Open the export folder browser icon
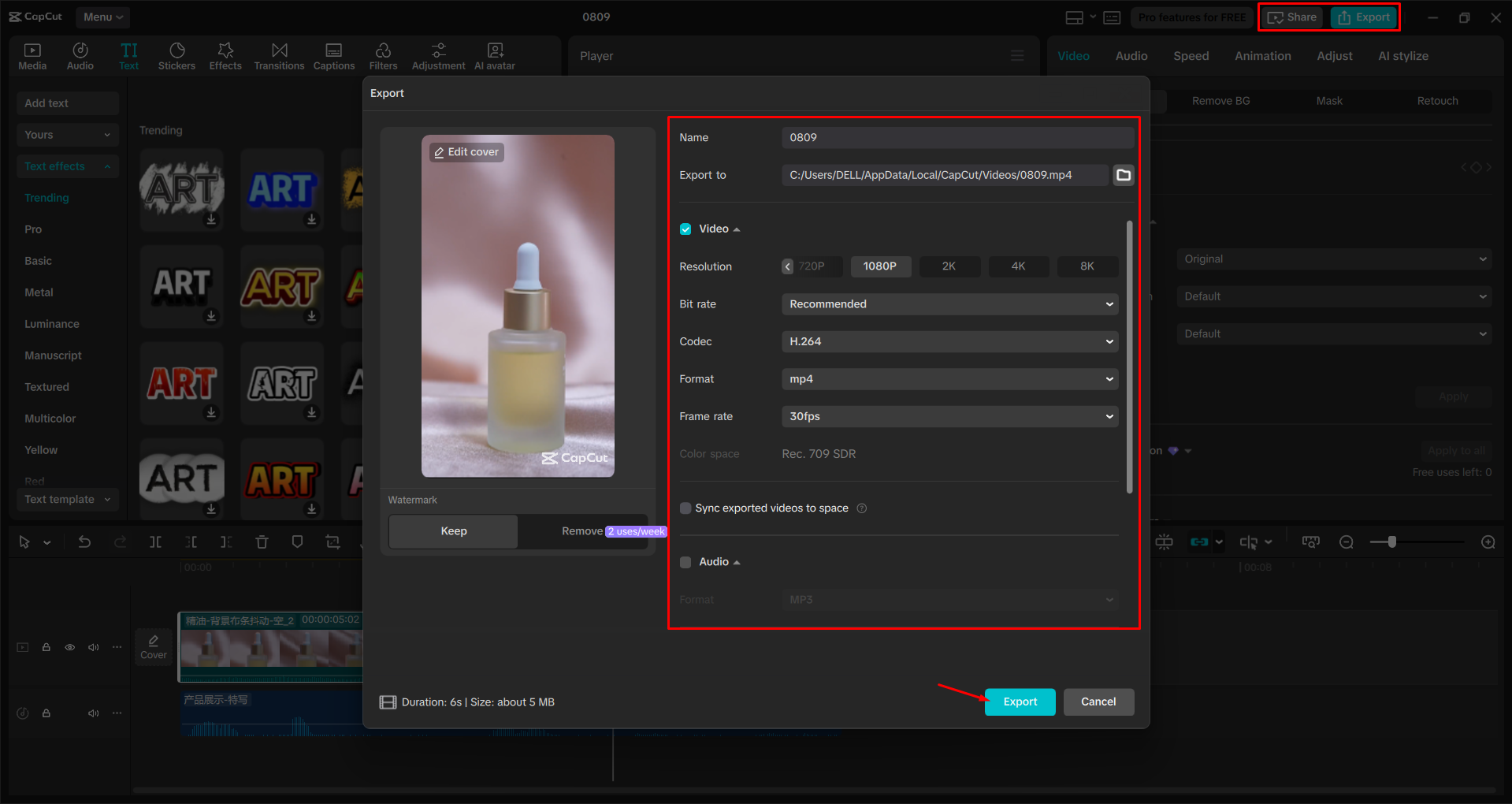This screenshot has height=804, width=1512. tap(1124, 175)
